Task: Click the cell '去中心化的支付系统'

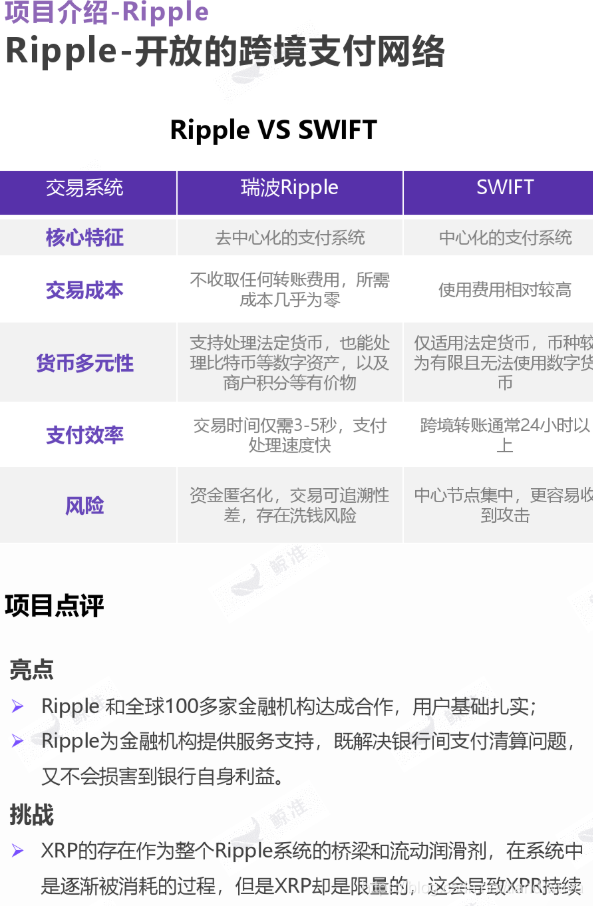Action: (x=290, y=237)
